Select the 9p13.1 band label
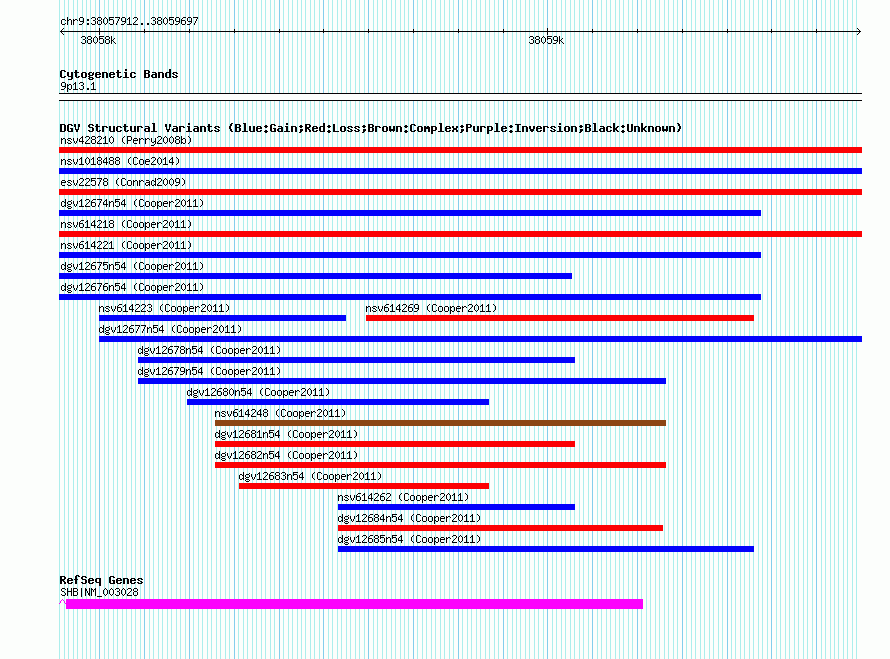This screenshot has height=659, width=890. [x=78, y=86]
